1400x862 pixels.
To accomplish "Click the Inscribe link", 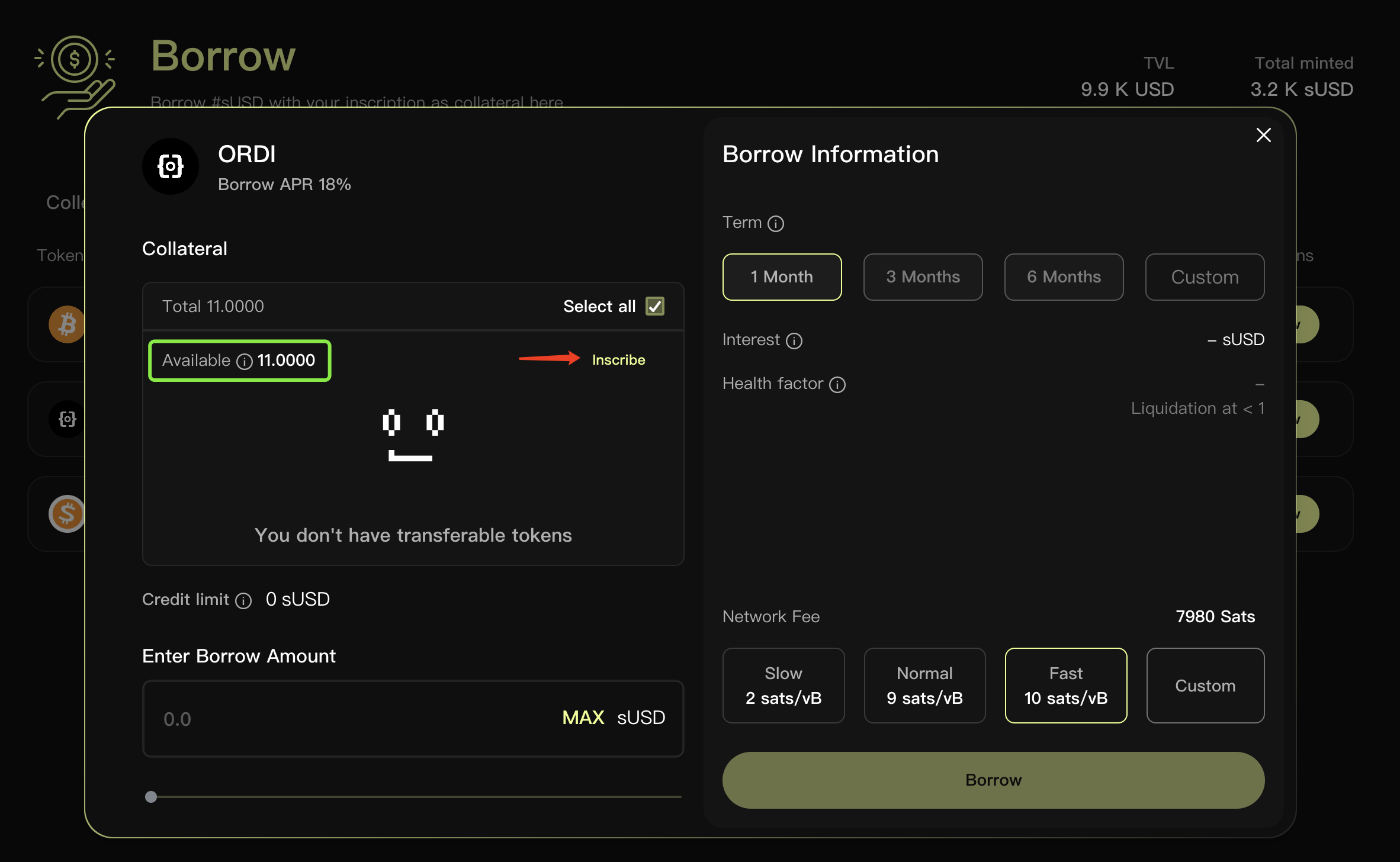I will point(618,360).
